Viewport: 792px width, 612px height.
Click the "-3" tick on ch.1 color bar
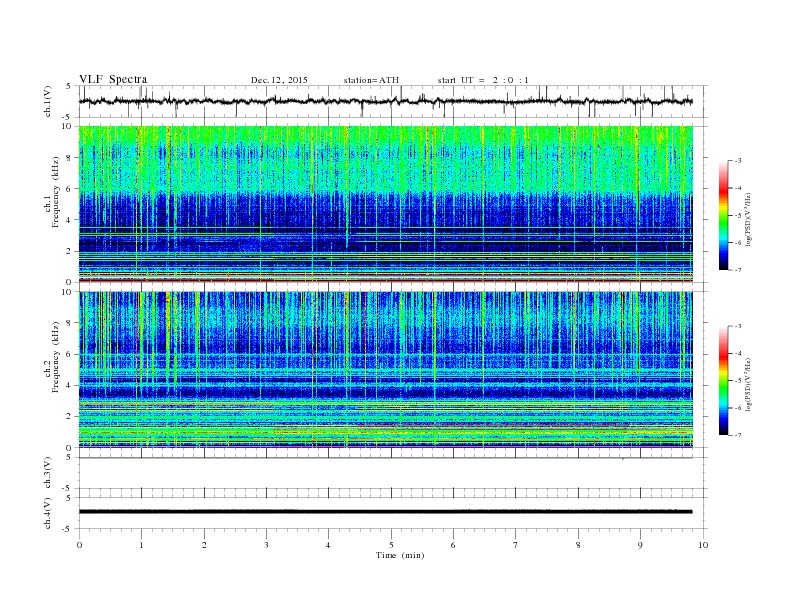pos(738,161)
